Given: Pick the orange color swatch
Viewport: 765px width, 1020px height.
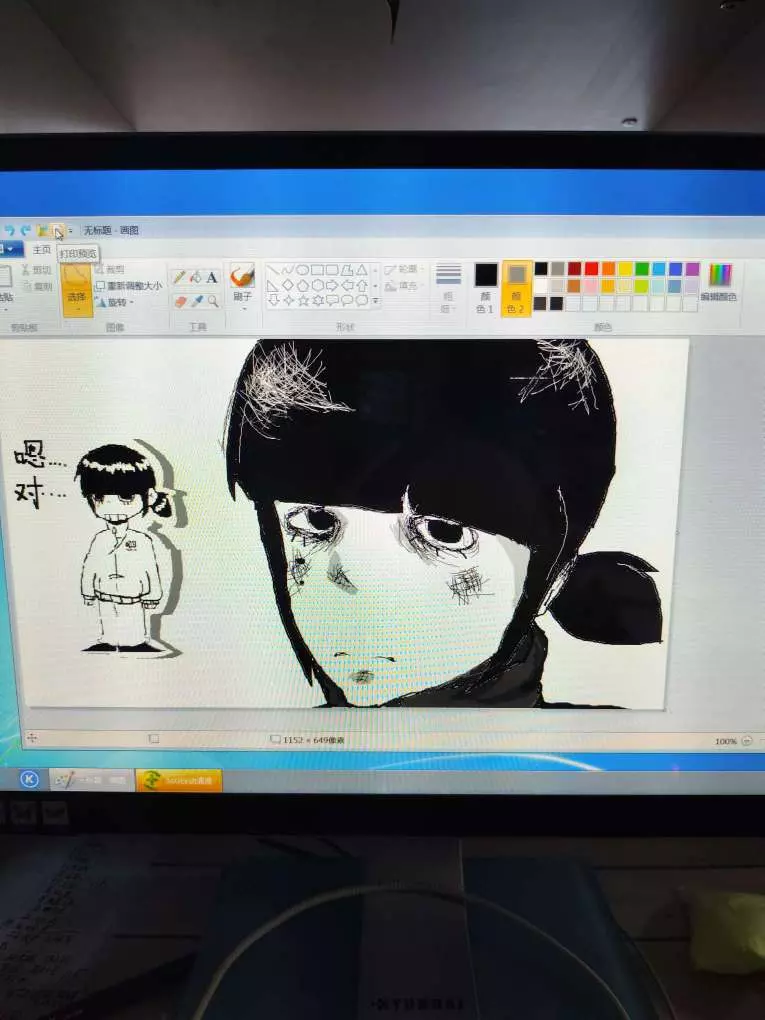Looking at the screenshot, I should point(608,269).
